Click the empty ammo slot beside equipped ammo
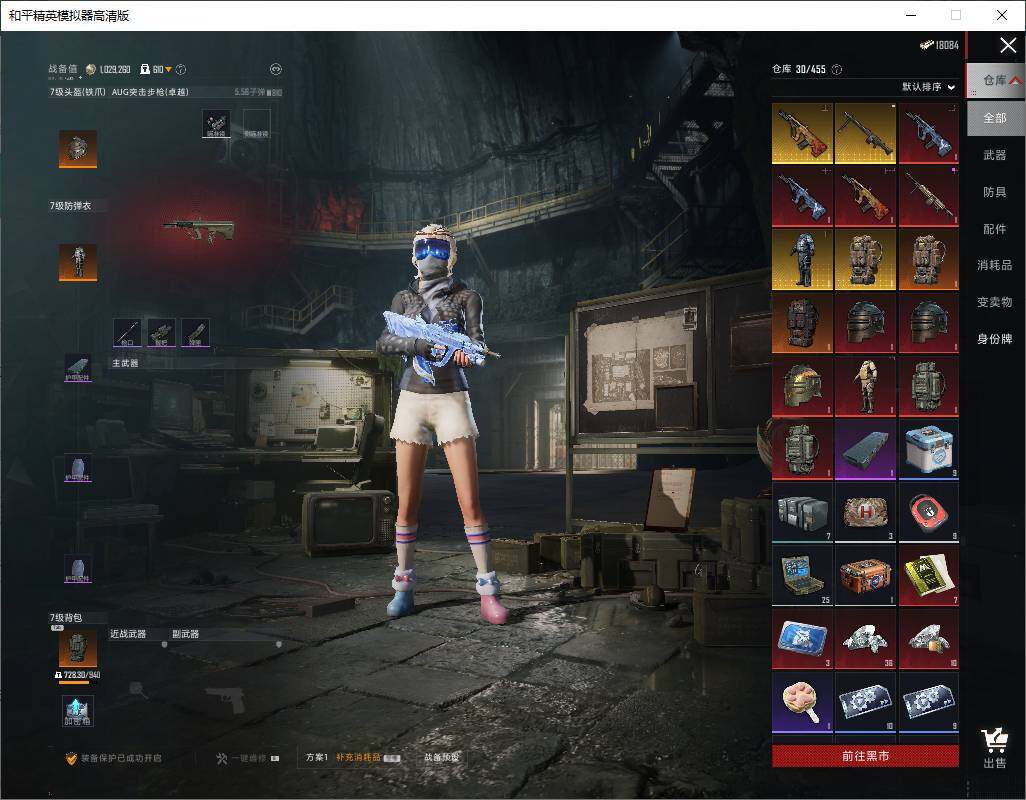 pyautogui.click(x=256, y=124)
